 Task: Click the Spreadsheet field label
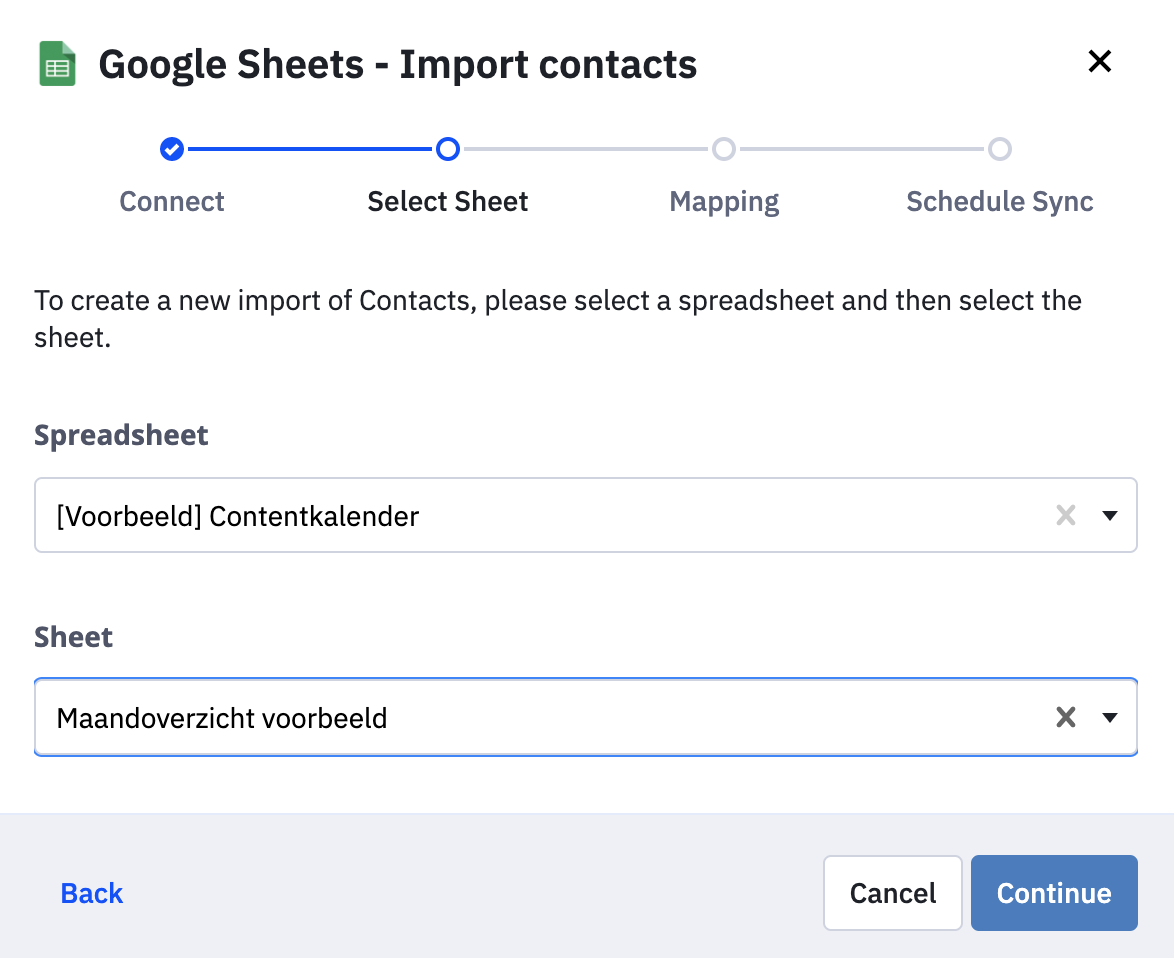(x=121, y=436)
